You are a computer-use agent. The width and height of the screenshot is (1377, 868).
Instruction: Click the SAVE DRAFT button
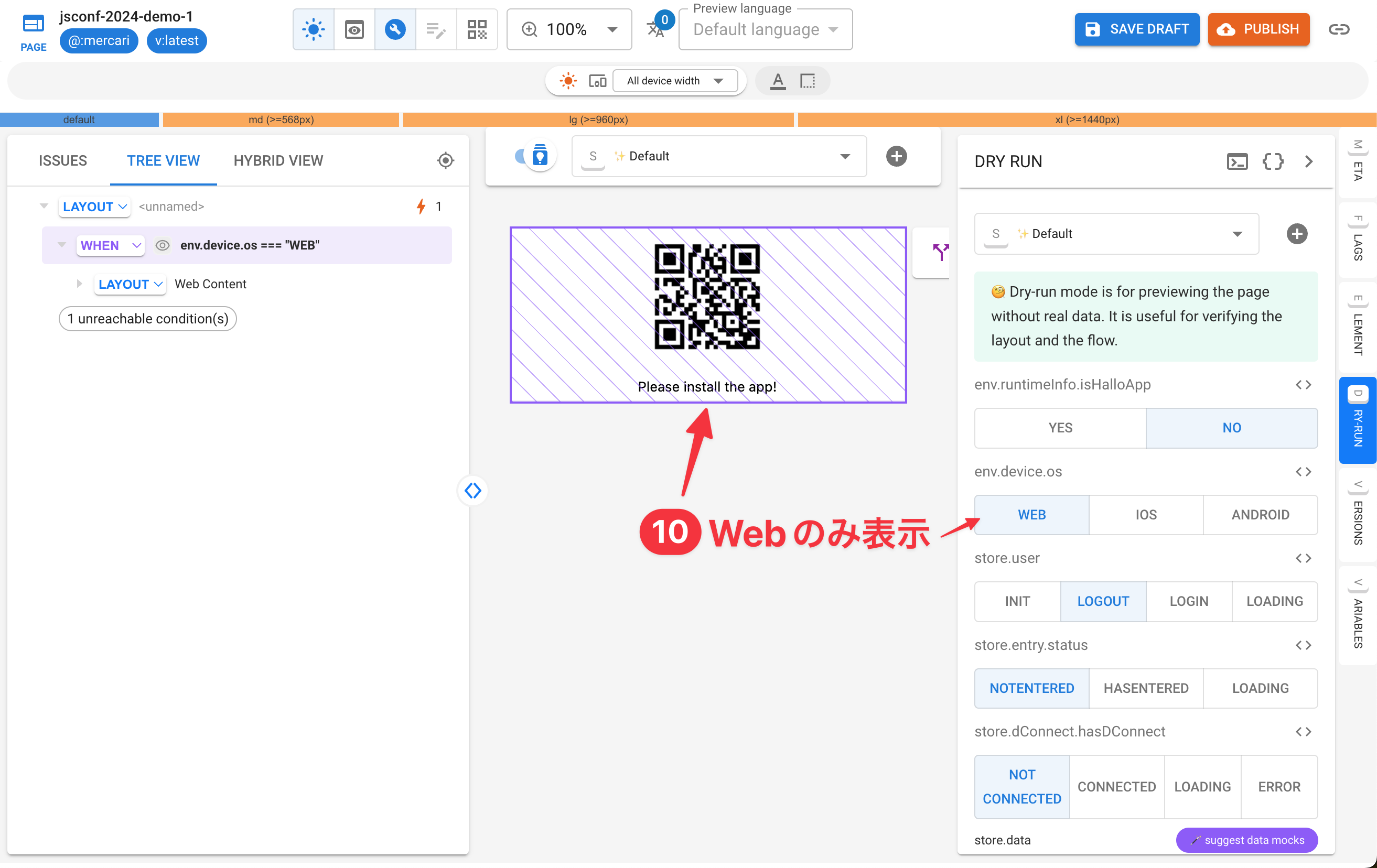click(x=1136, y=29)
